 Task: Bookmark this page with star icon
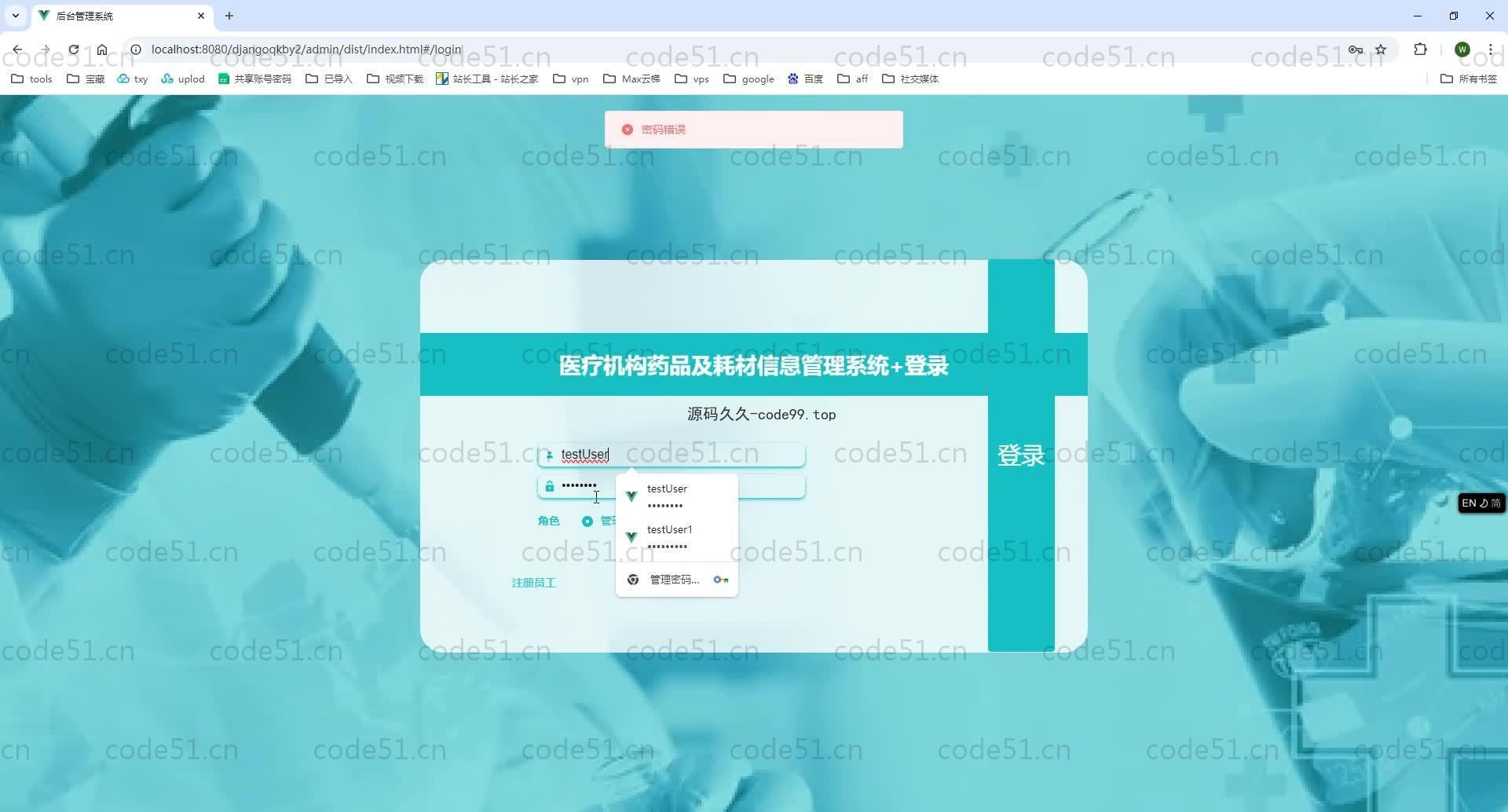(1381, 49)
